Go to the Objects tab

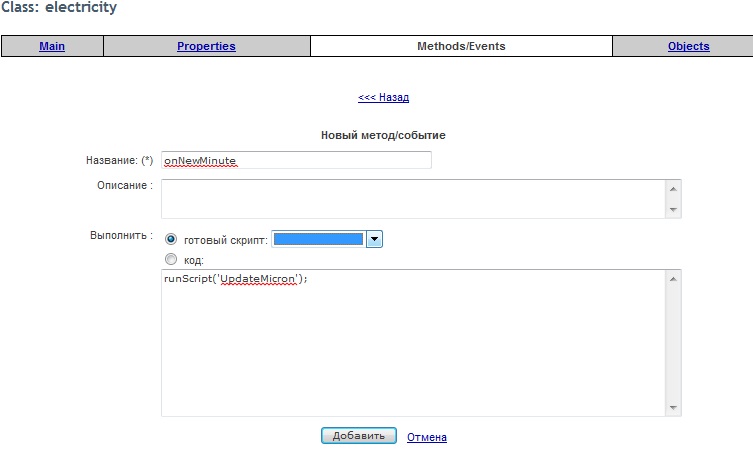point(688,46)
